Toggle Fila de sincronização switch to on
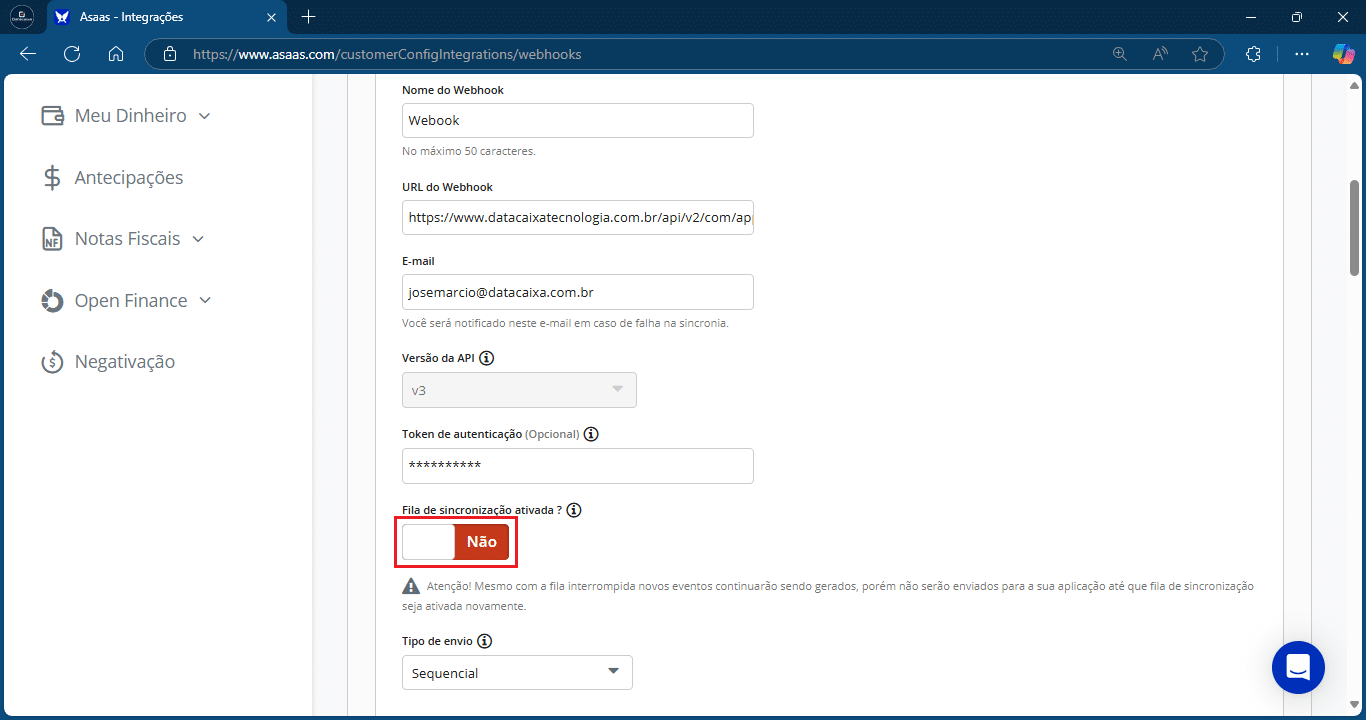This screenshot has width=1366, height=720. point(456,542)
